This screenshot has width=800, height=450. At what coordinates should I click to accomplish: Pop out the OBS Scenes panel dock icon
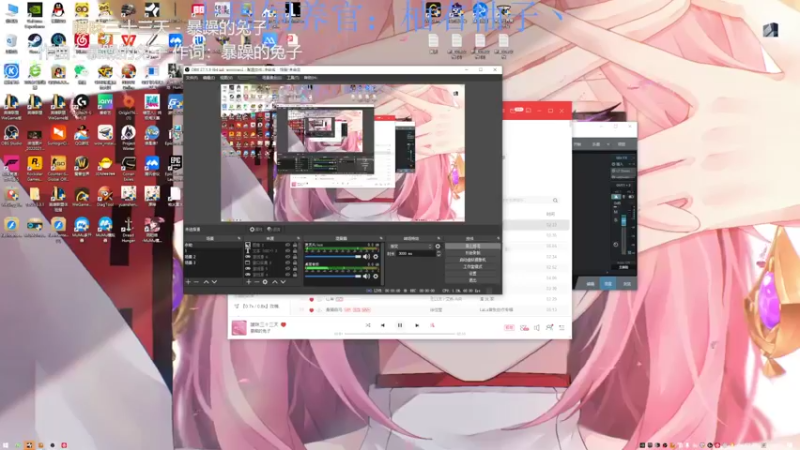(239, 238)
